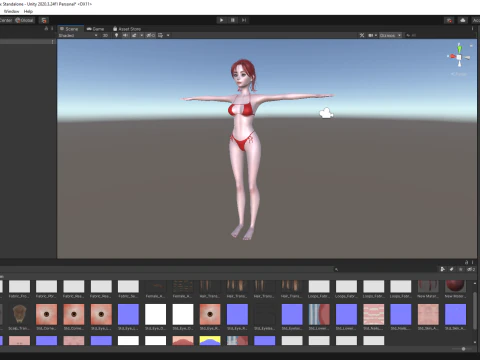Toggle the scene grid visibility icon
This screenshot has width=480, height=360.
pos(161,35)
